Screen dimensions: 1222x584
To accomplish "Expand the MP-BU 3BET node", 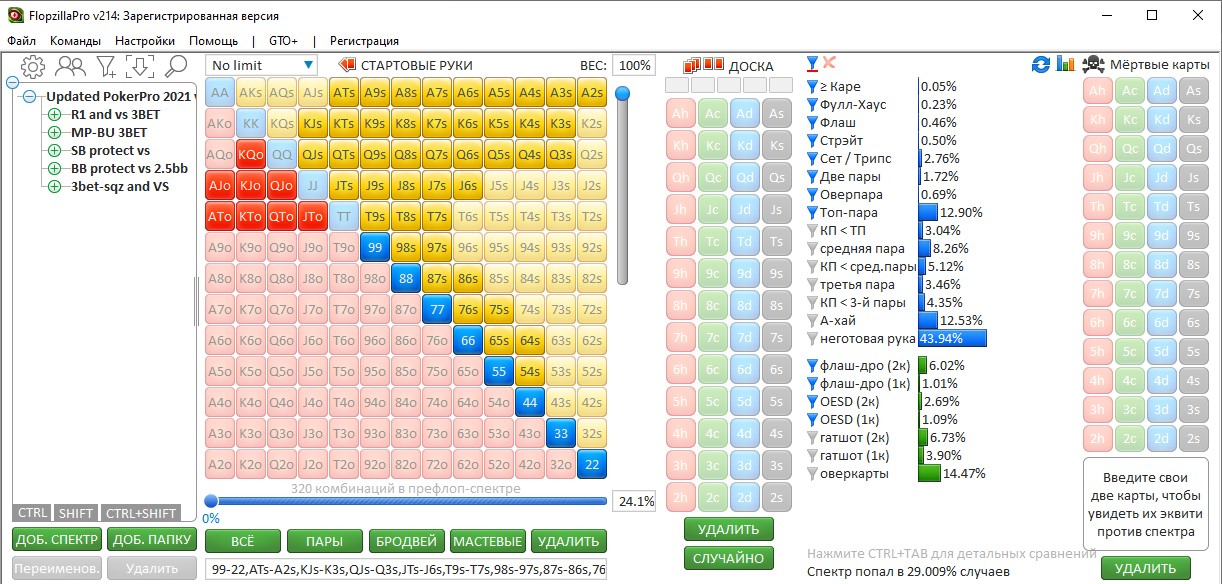I will coord(54,133).
